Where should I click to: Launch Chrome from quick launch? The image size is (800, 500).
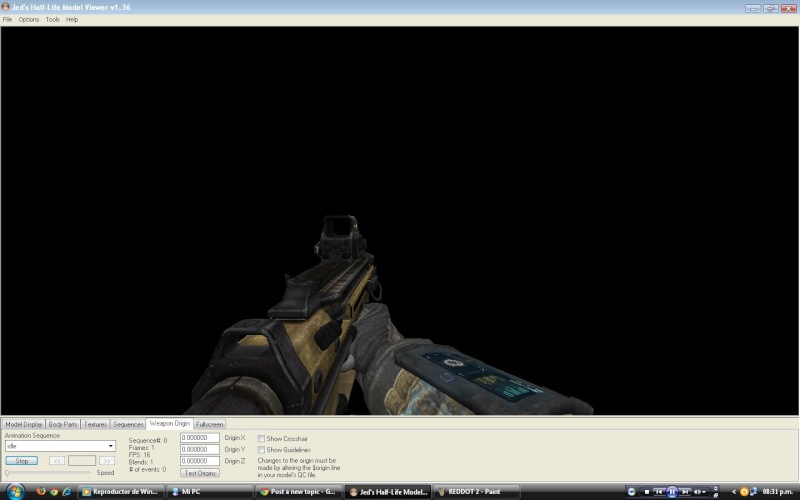click(54, 492)
